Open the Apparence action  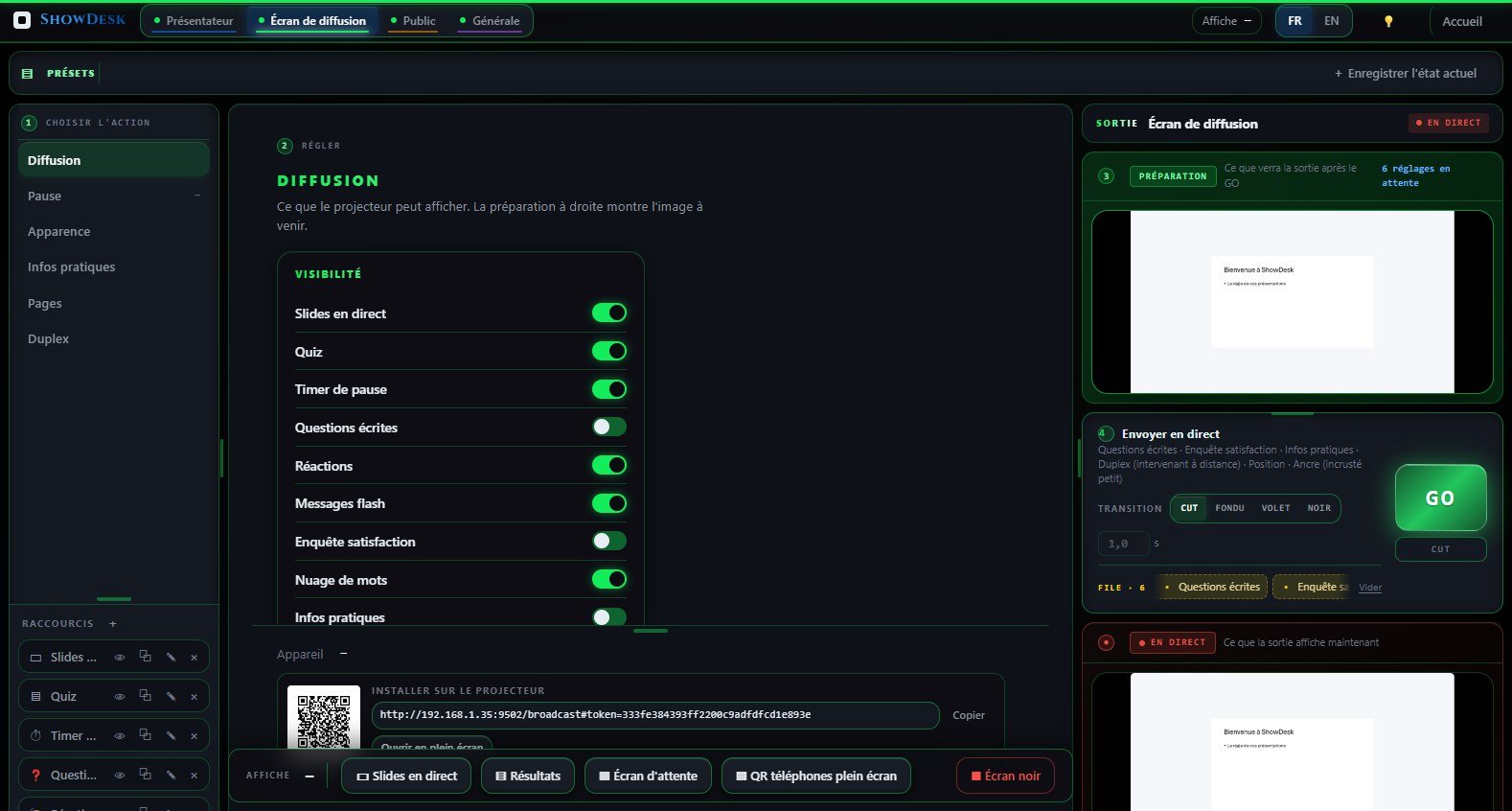pyautogui.click(x=113, y=231)
